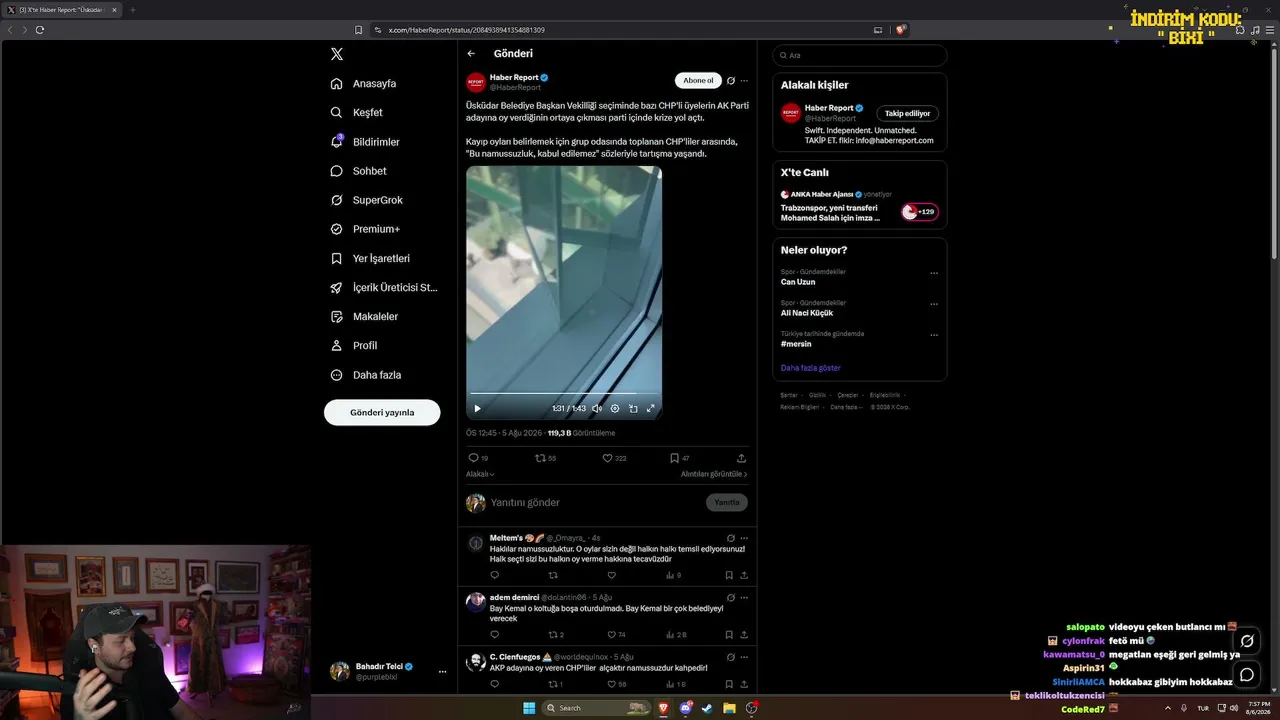Open the Windows Start menu
The width and height of the screenshot is (1280, 720).
(x=529, y=708)
